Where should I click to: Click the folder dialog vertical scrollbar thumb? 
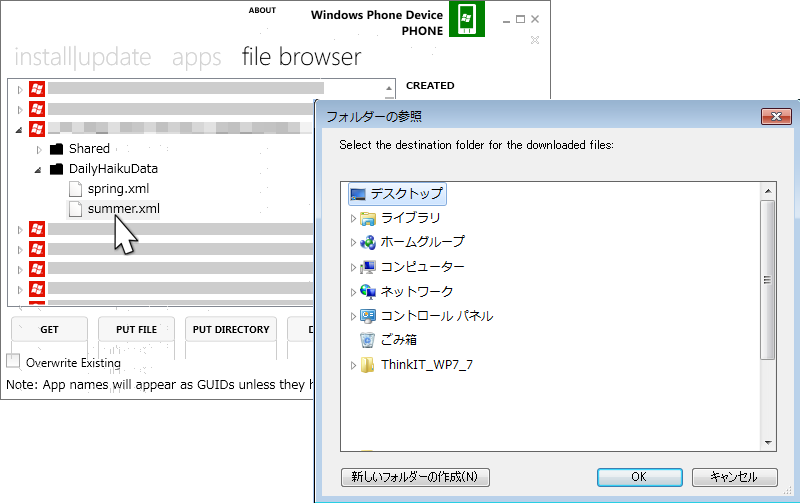(x=767, y=280)
